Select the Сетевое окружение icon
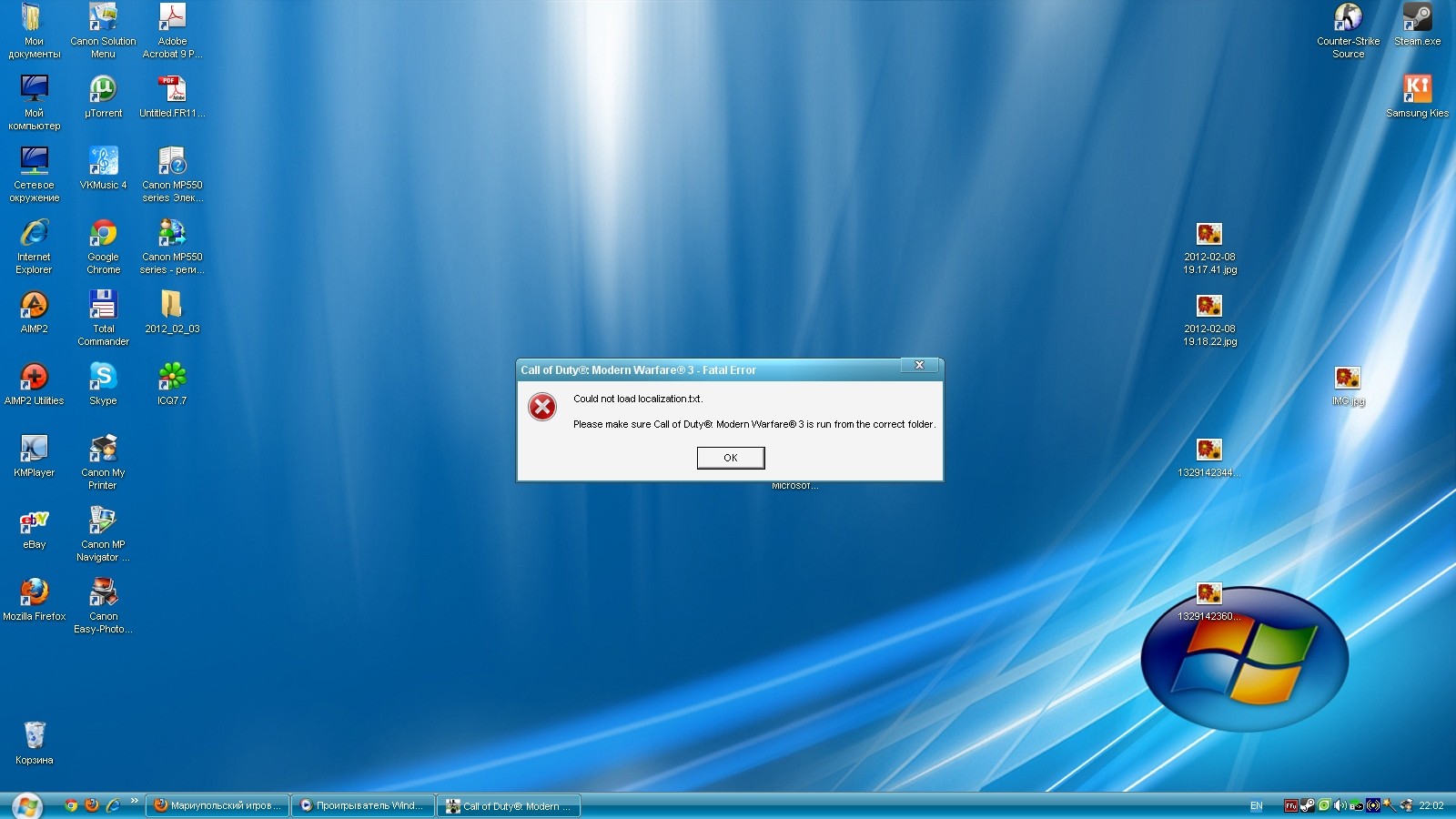This screenshot has height=819, width=1456. 34,175
